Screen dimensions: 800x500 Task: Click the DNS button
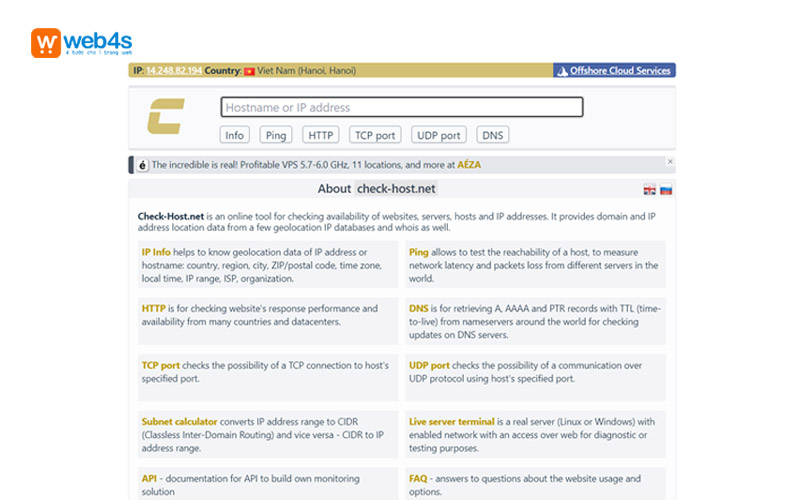pos(493,135)
